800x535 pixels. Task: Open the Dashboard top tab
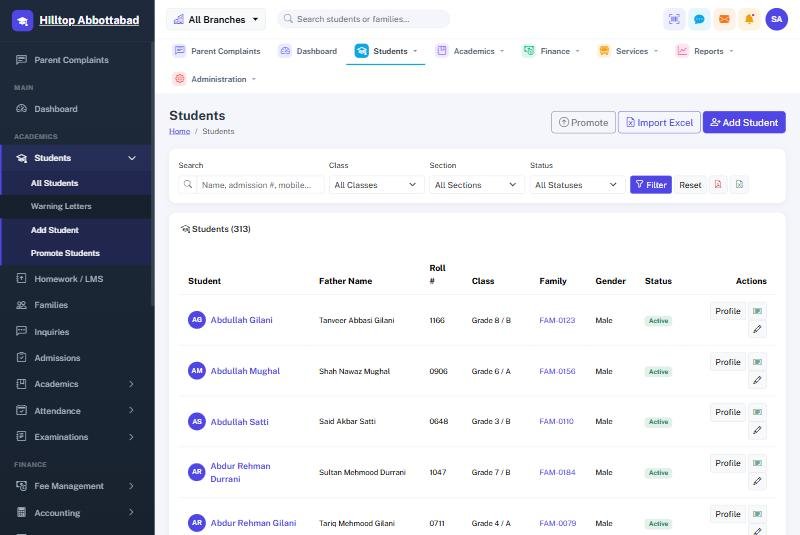point(308,51)
